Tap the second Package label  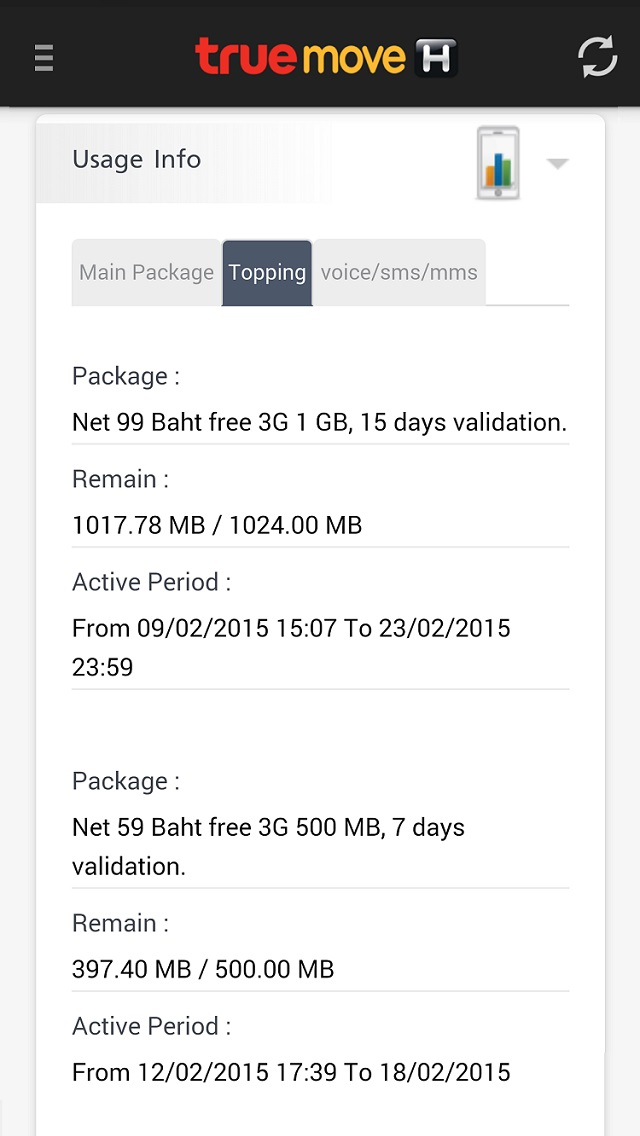(125, 782)
